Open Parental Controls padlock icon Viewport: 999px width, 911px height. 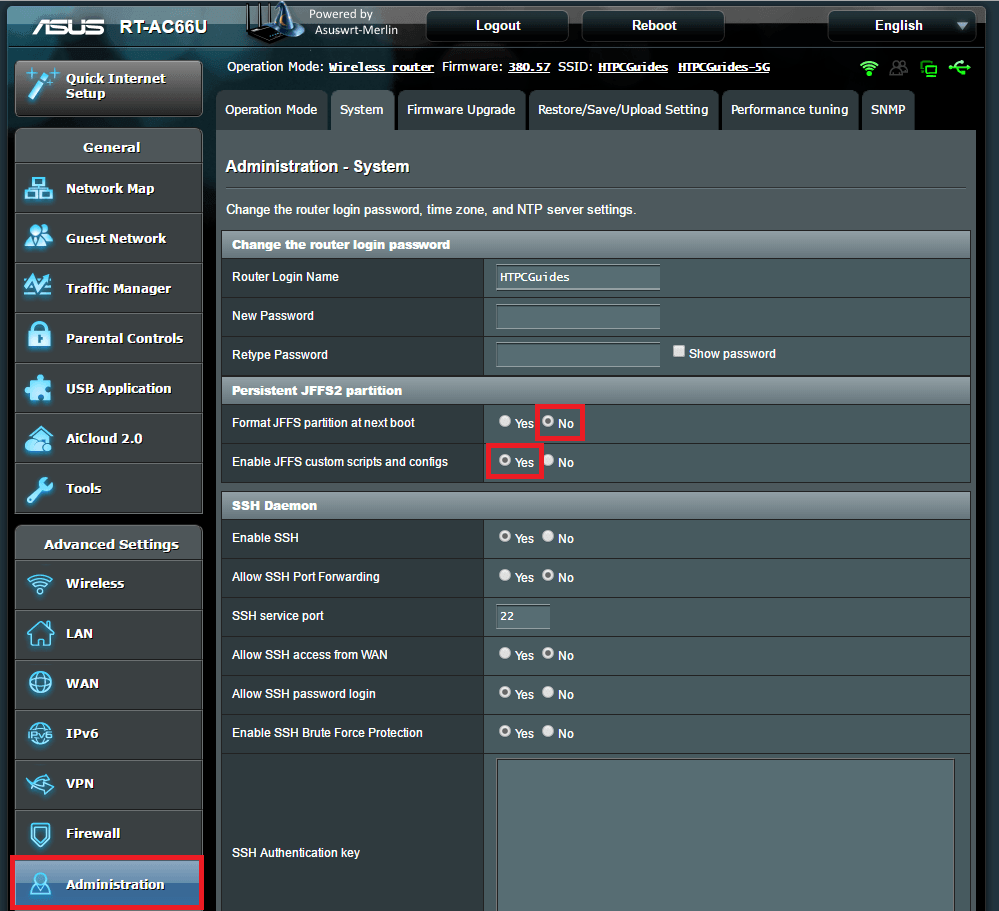[40, 338]
